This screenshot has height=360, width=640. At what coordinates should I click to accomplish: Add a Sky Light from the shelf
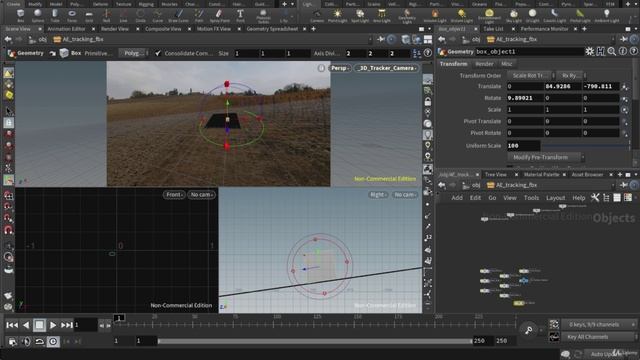point(513,16)
